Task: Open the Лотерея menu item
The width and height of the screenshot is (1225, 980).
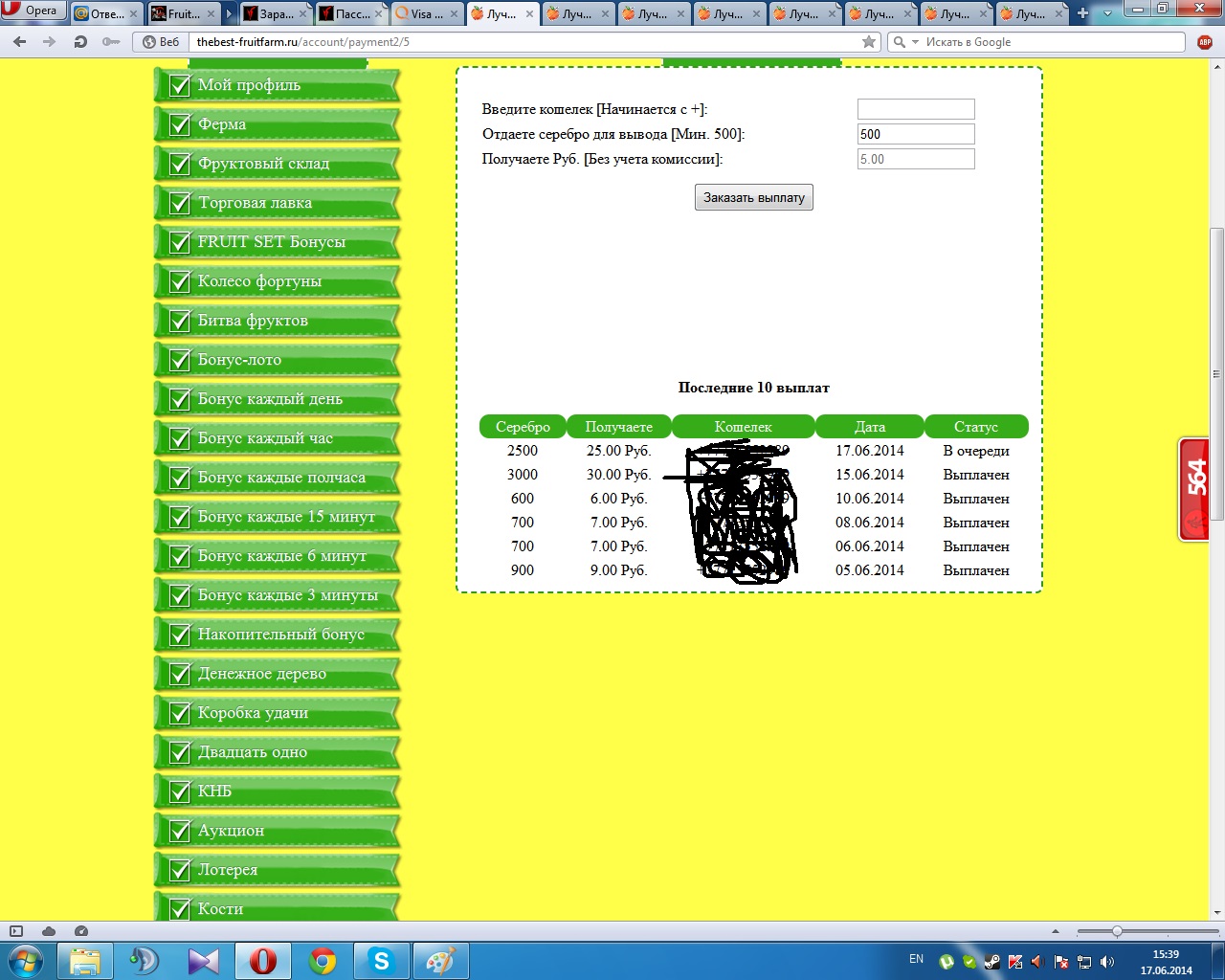Action: pos(277,870)
